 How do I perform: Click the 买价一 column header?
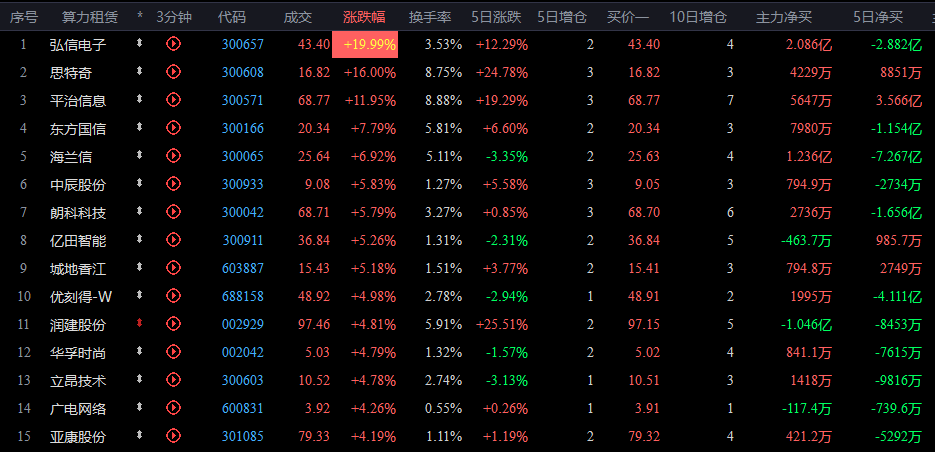pyautogui.click(x=628, y=18)
